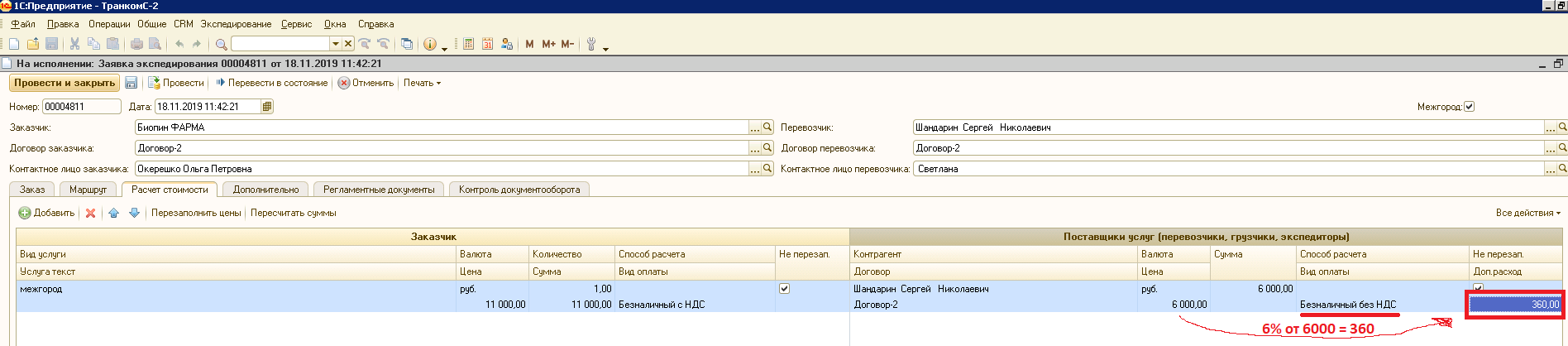Open the date picker next to Дата field
The height and width of the screenshot is (346, 1568).
266,107
